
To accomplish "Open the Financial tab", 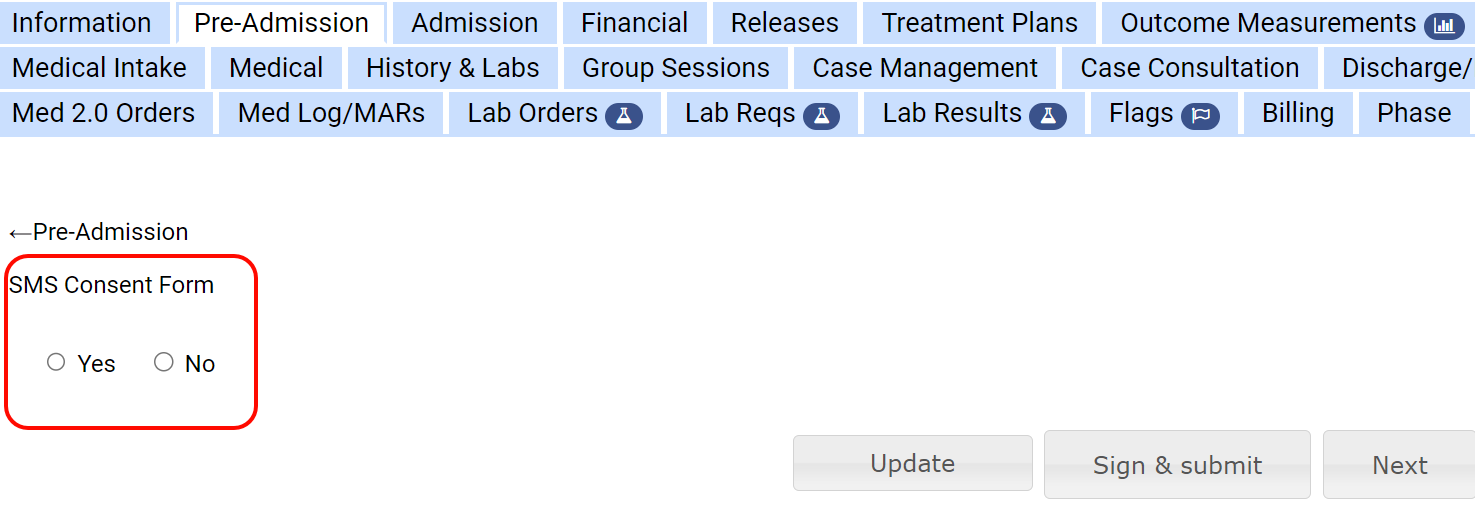I will (634, 23).
